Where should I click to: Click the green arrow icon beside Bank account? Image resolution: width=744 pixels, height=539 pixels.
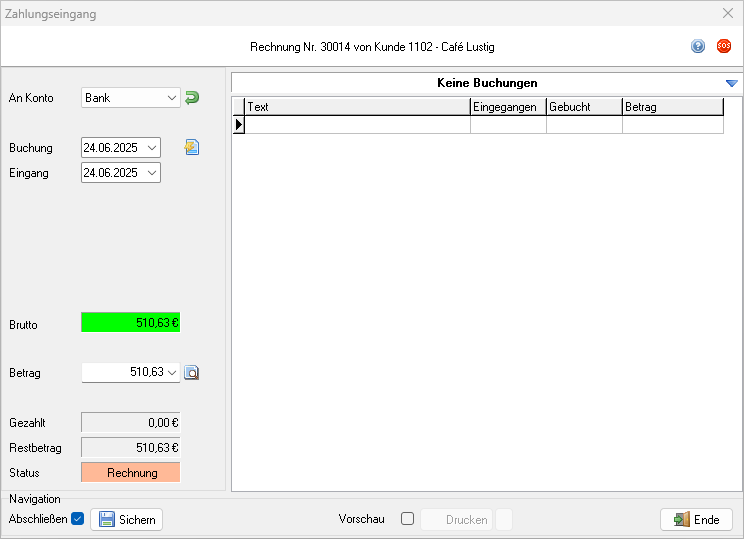tap(192, 97)
